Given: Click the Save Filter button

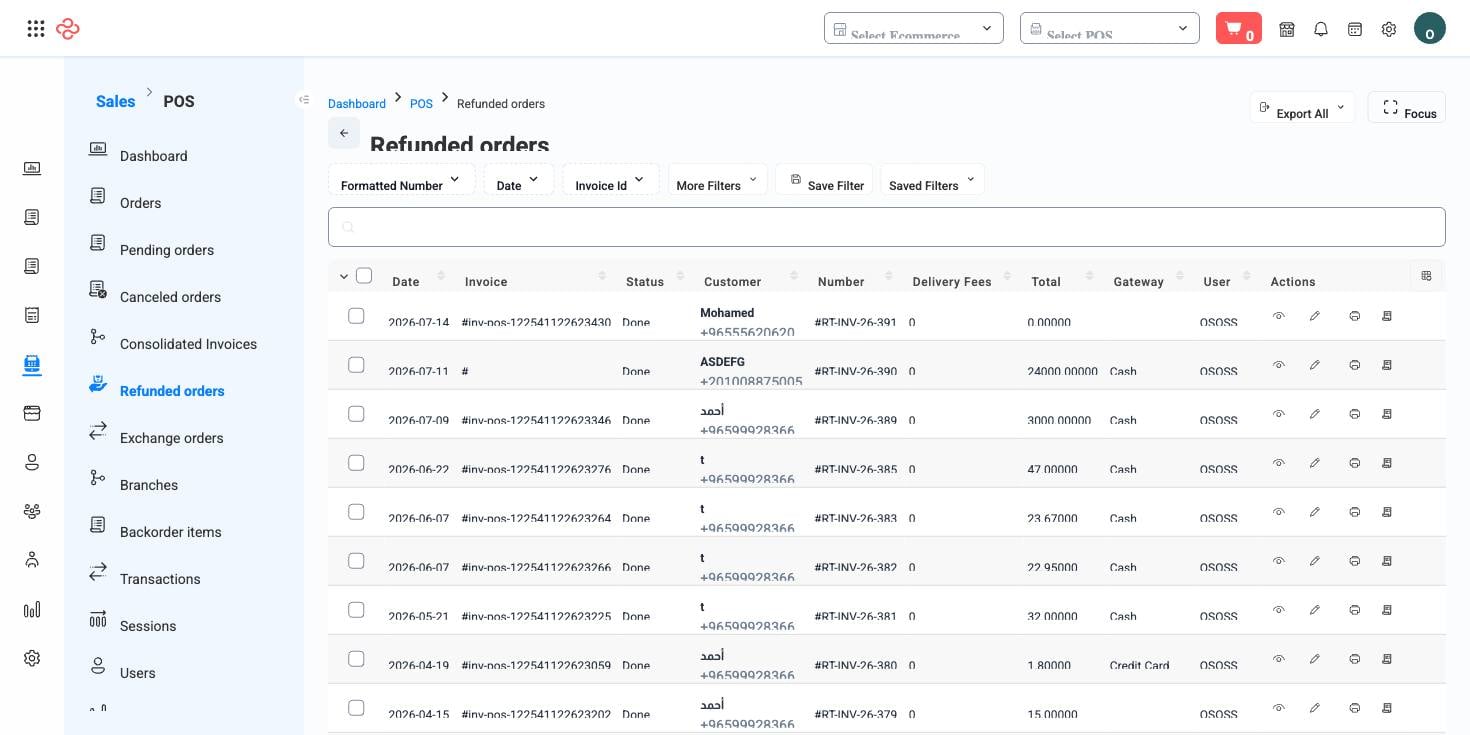Looking at the screenshot, I should pyautogui.click(x=824, y=180).
